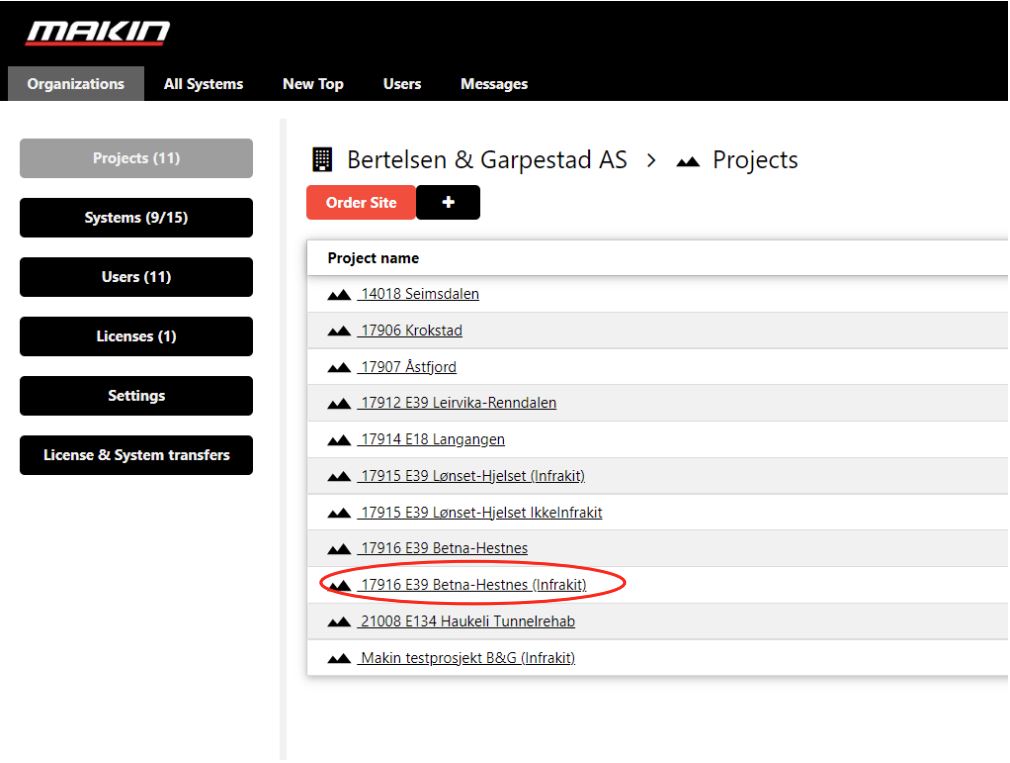Click Bertelsen & Garpestad AS breadcrumb
1010x763 pixels.
487,160
